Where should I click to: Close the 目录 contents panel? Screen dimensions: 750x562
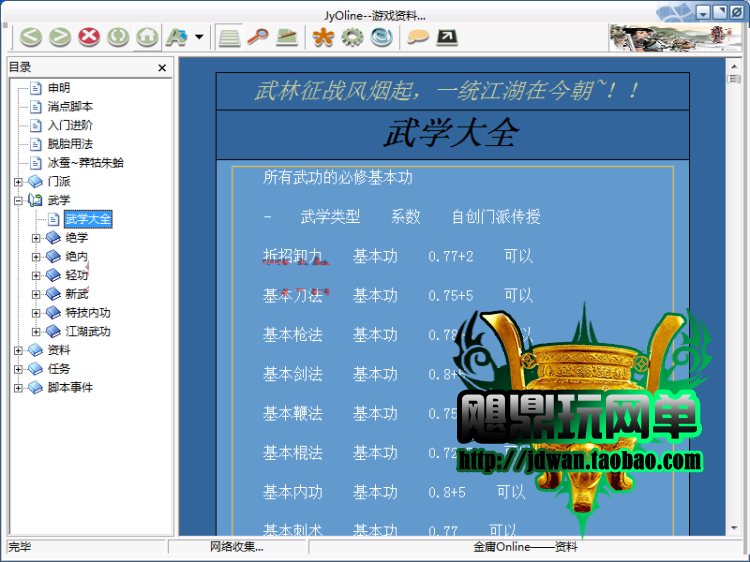coord(162,68)
